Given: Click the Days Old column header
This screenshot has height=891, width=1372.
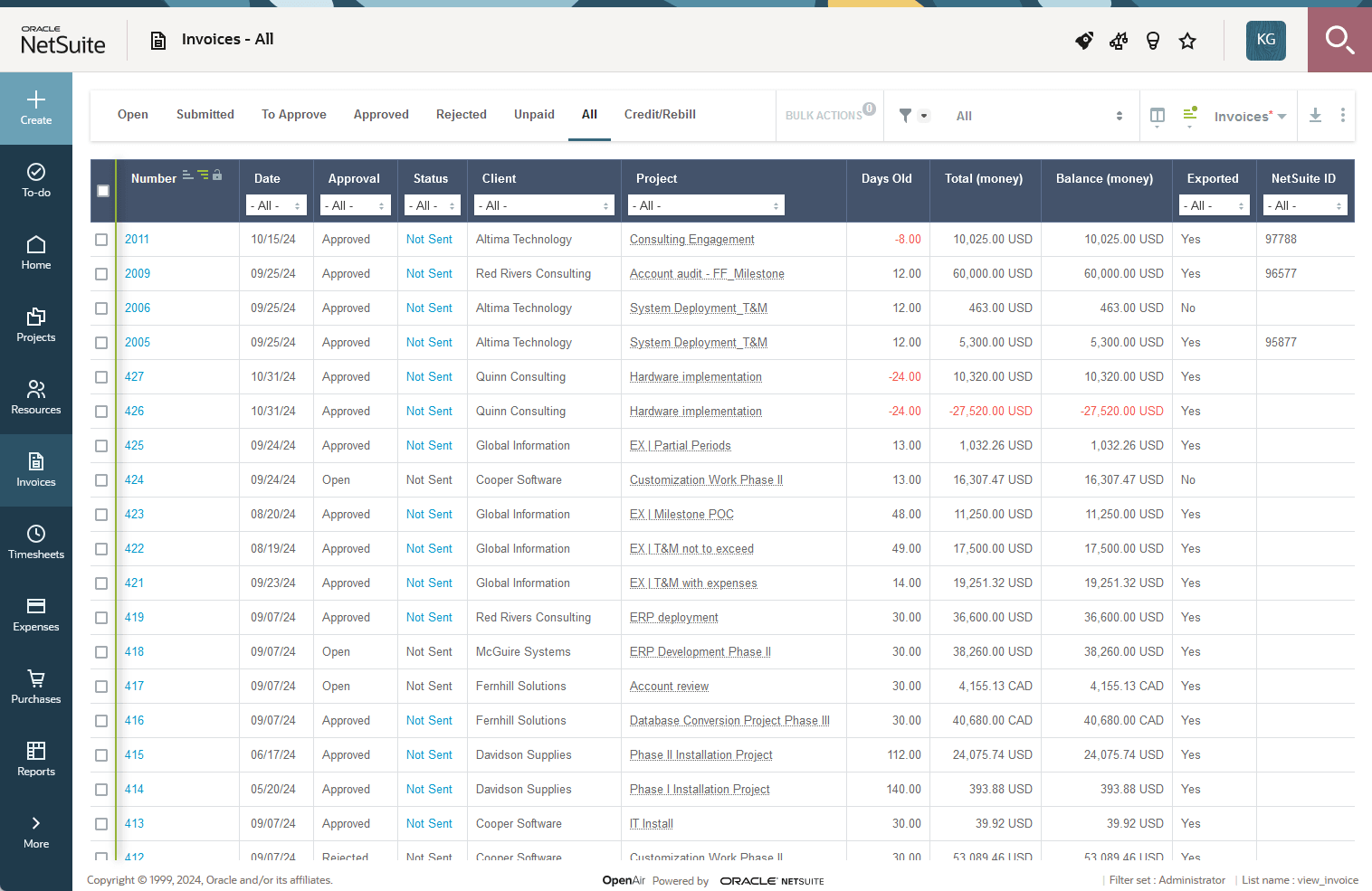Looking at the screenshot, I should (x=887, y=179).
